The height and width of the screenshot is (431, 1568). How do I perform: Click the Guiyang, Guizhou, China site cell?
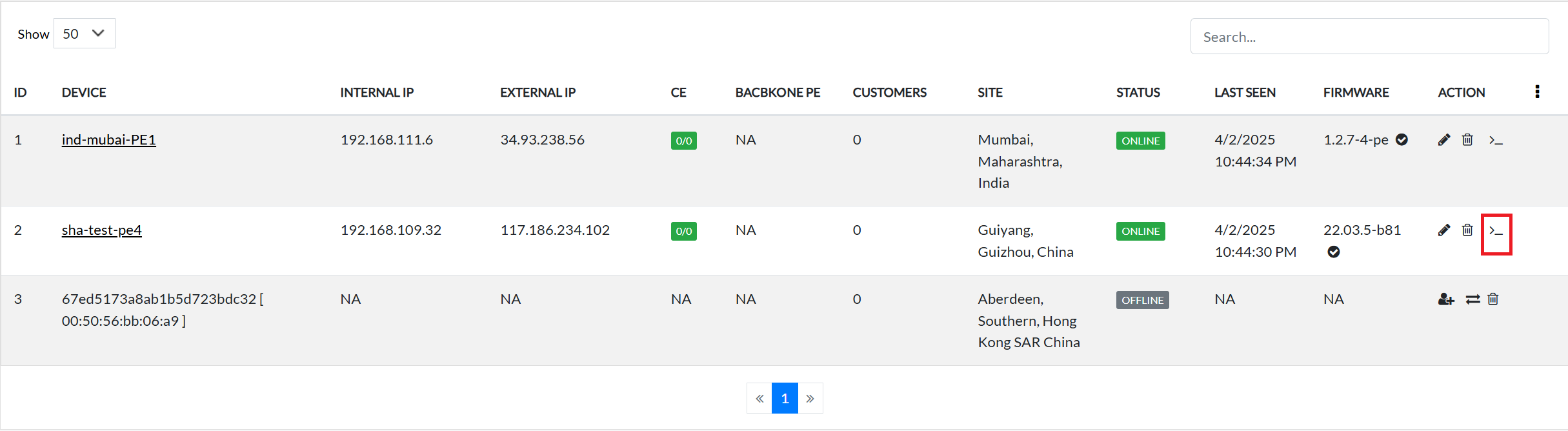pos(1025,241)
